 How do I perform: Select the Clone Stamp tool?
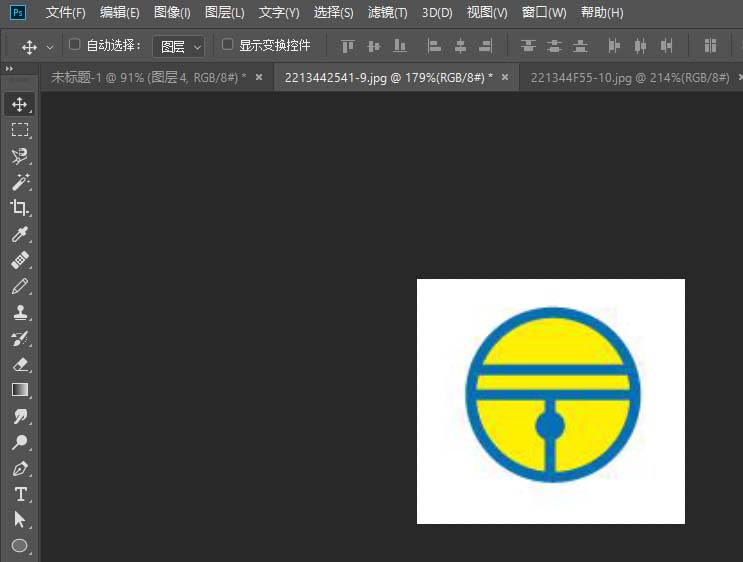click(19, 312)
